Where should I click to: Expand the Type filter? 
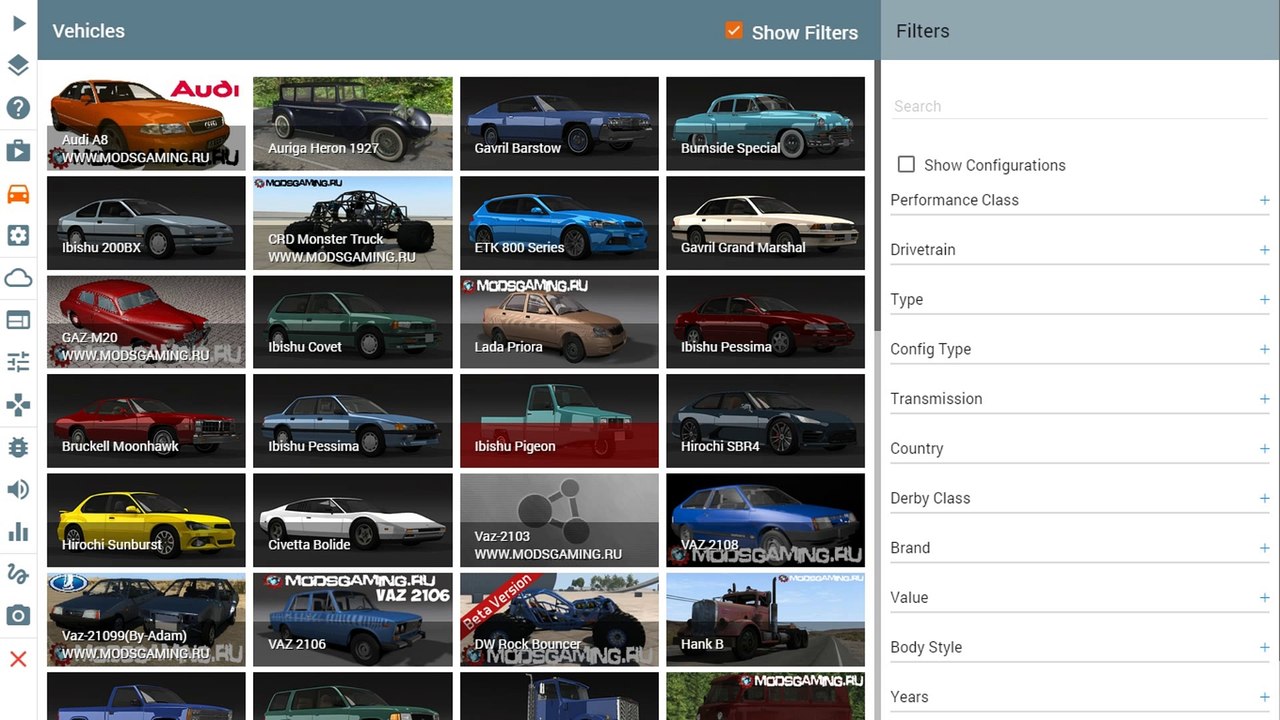click(x=1080, y=299)
